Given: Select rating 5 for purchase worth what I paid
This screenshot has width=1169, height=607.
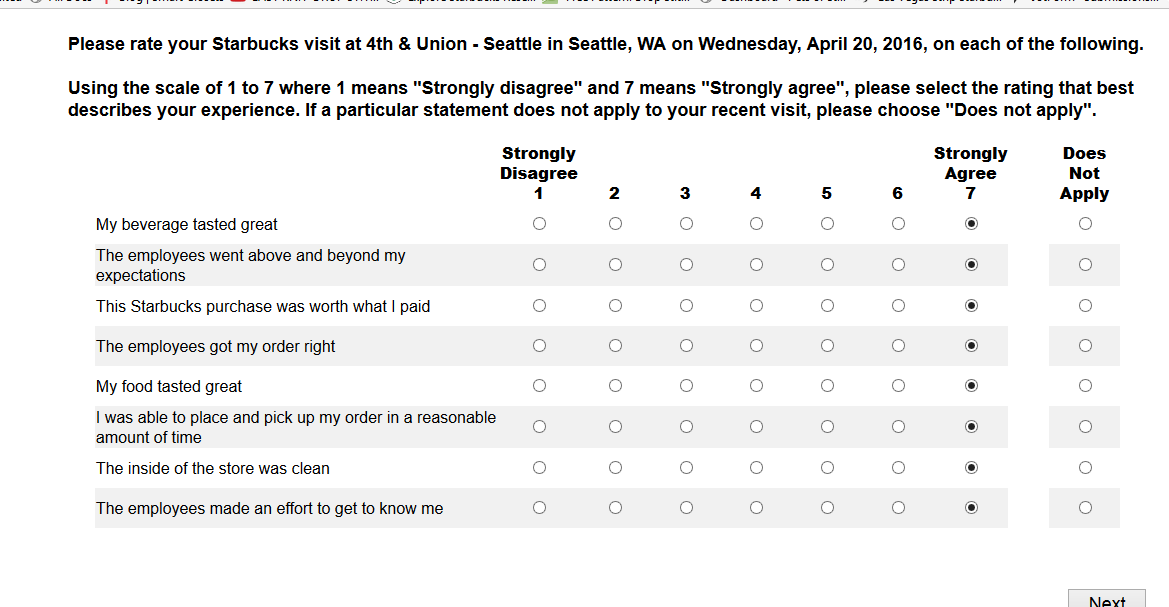Looking at the screenshot, I should point(827,306).
